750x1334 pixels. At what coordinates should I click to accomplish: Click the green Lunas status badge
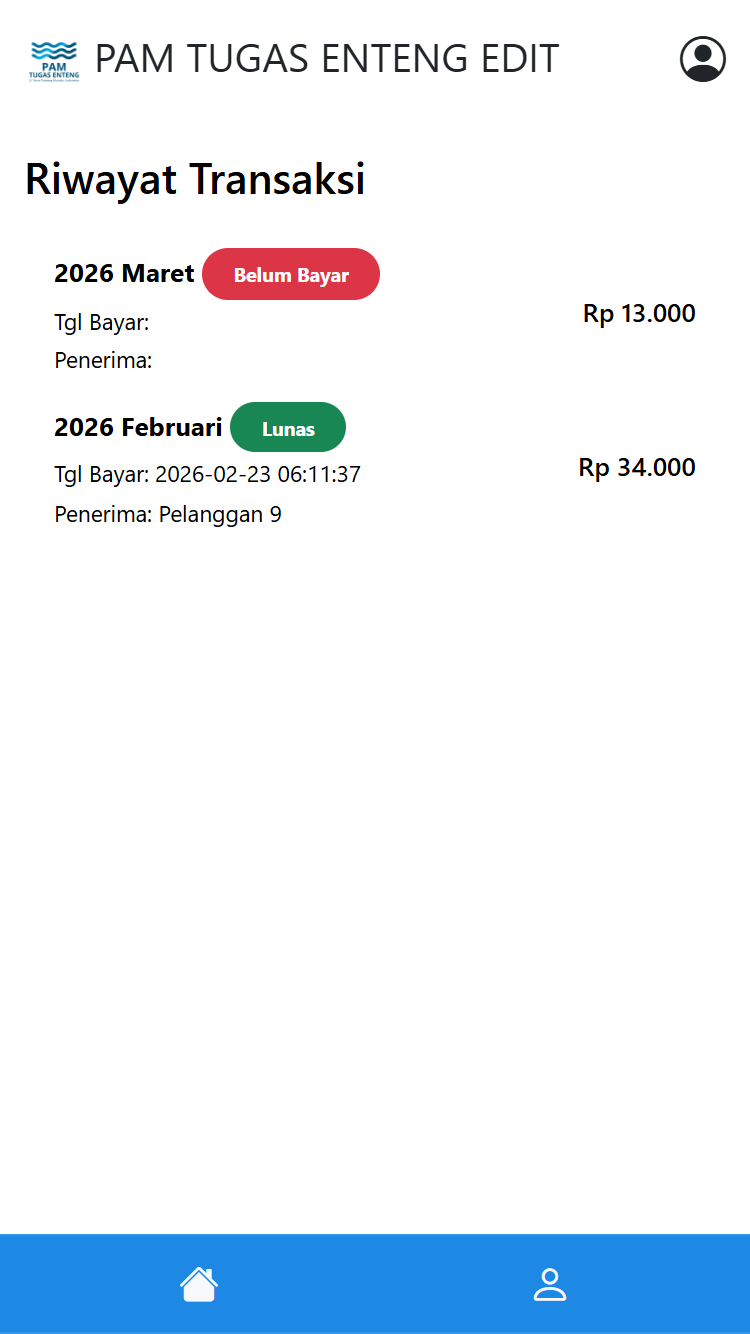click(288, 428)
